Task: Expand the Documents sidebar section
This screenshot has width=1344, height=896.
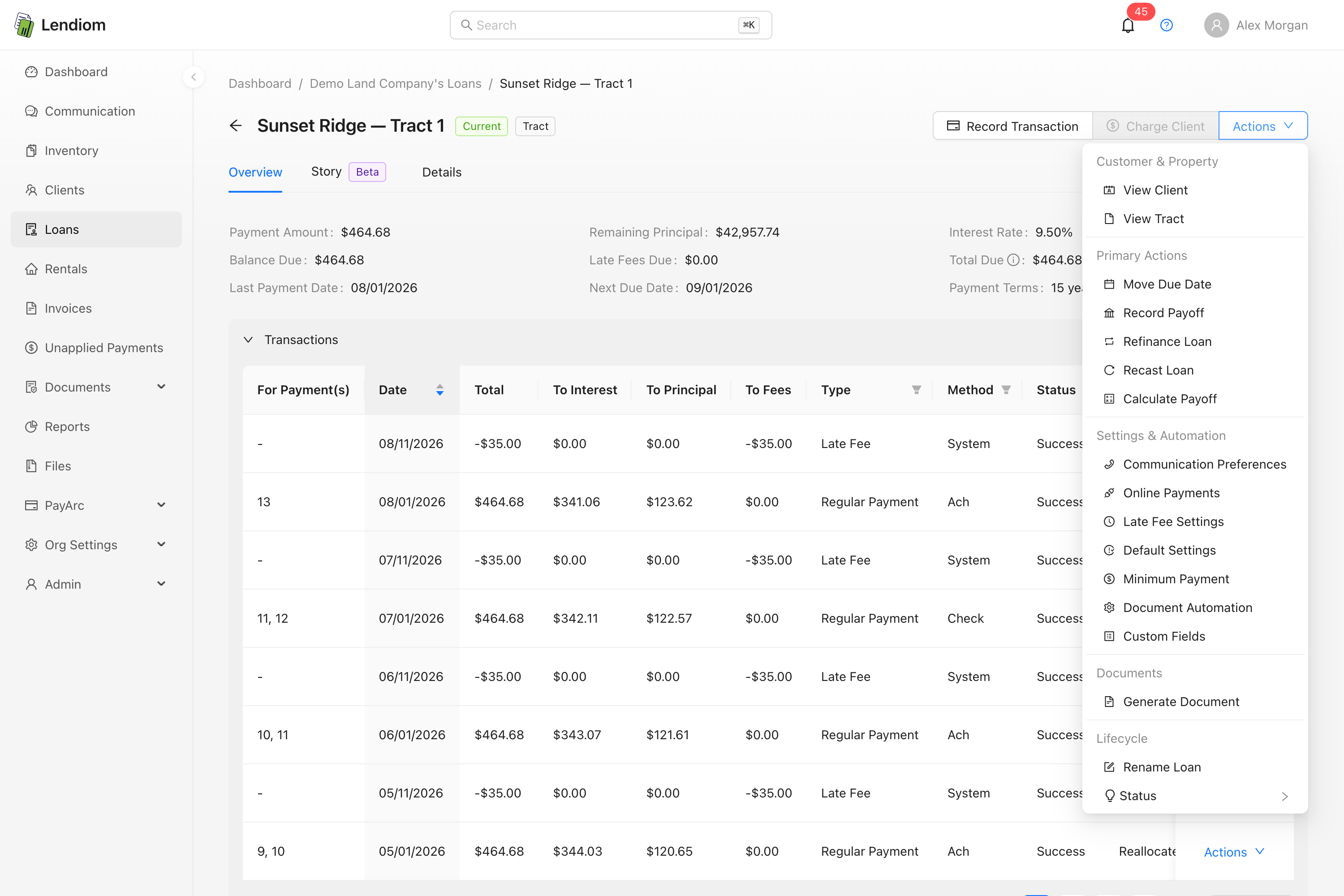Action: click(x=96, y=388)
